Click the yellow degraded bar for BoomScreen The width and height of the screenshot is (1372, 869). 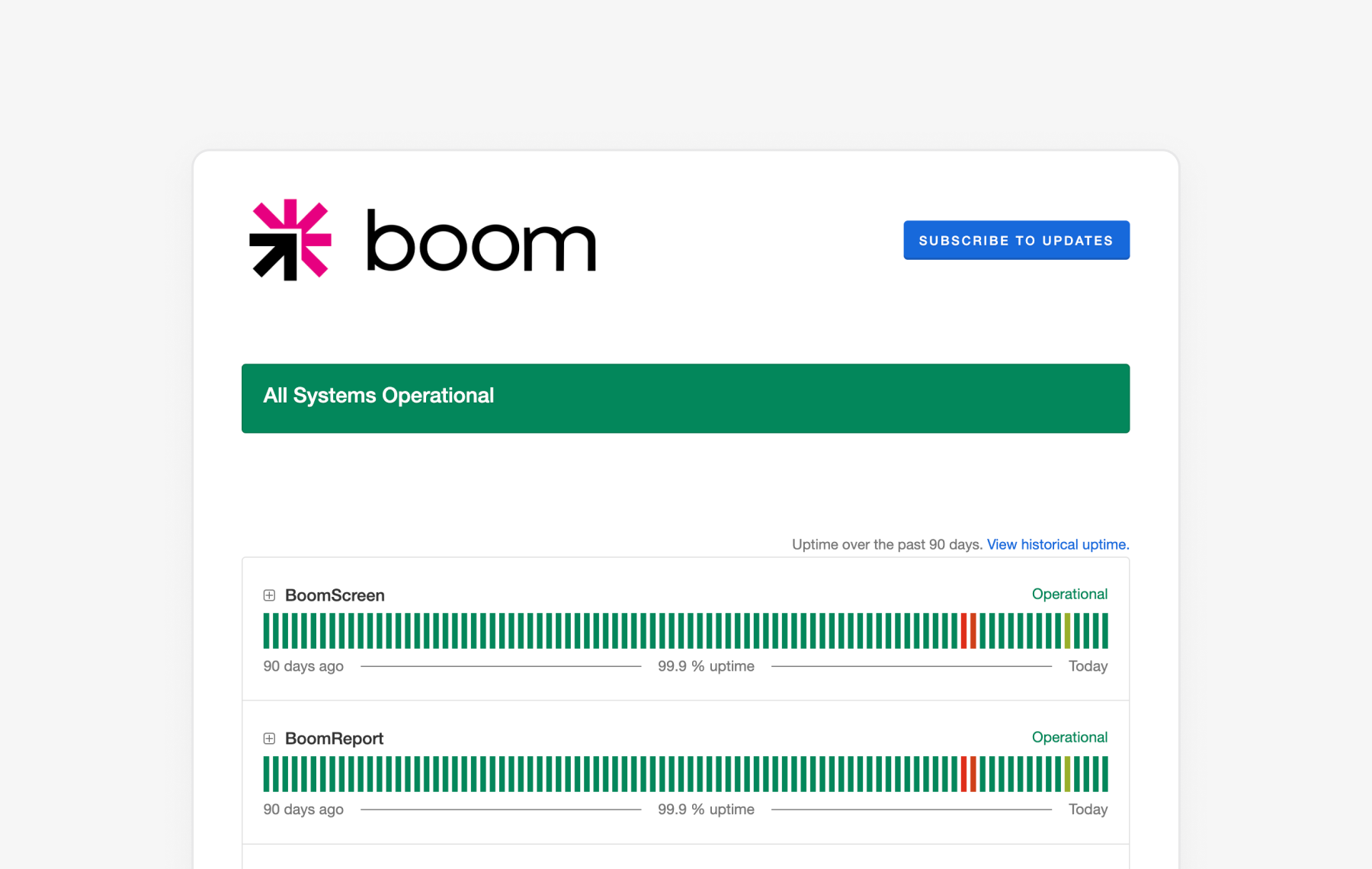coord(1067,631)
